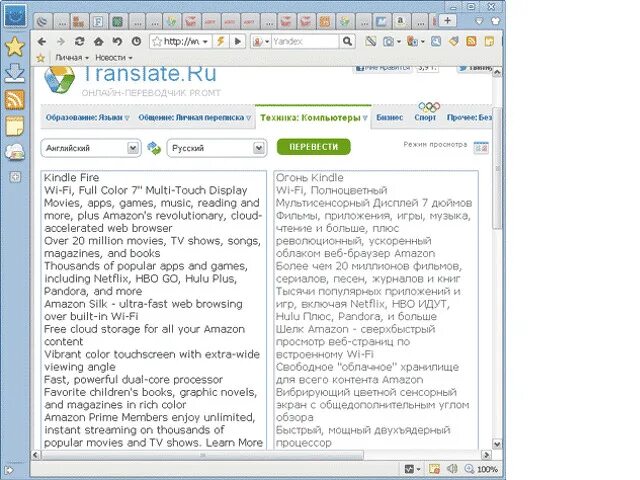This screenshot has height=480, width=640.
Task: Open a new tab with plus button
Action: tap(447, 20)
